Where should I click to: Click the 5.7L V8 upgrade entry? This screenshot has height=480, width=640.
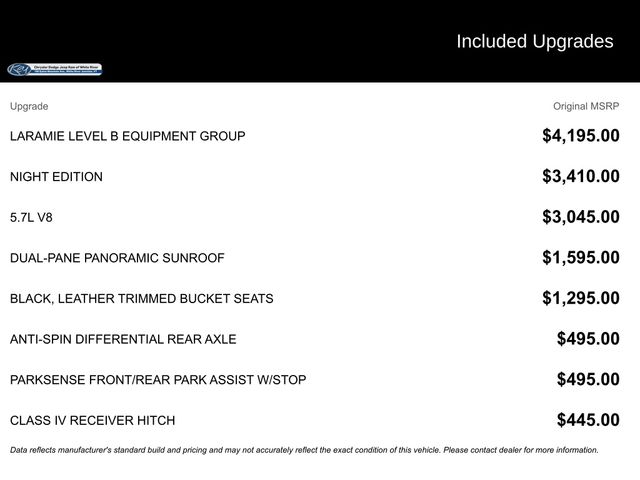click(x=31, y=217)
